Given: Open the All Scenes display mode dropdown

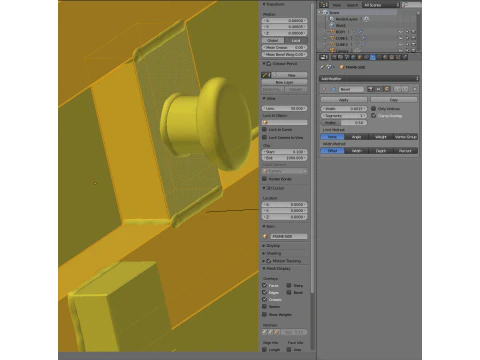Looking at the screenshot, I should tap(381, 5).
